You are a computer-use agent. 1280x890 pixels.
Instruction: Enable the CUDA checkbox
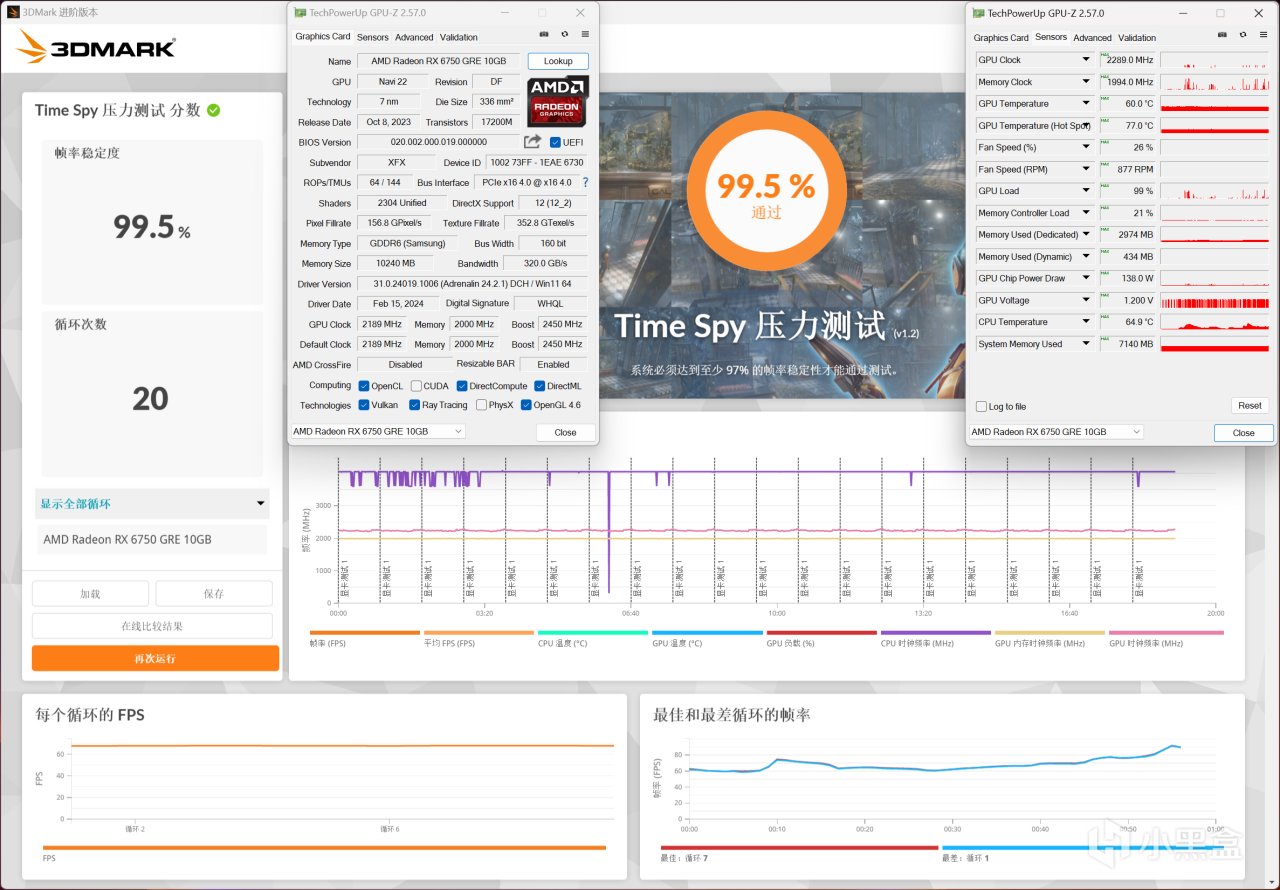tap(416, 386)
